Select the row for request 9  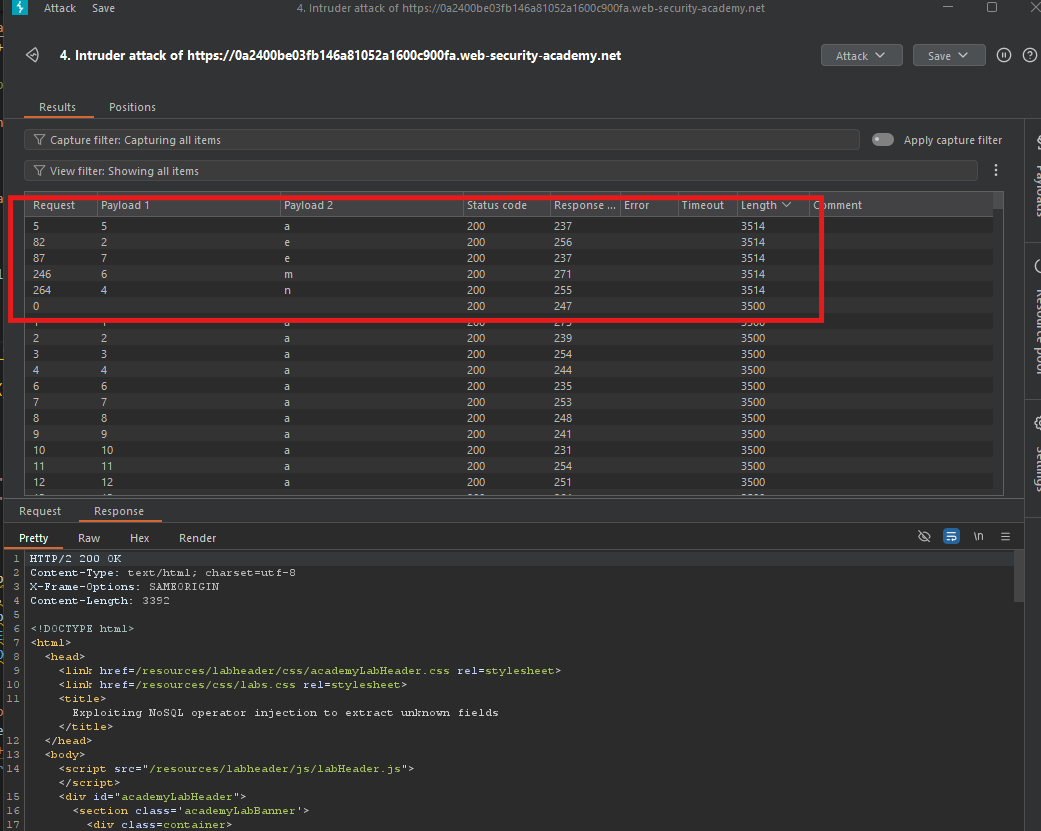[x=509, y=434]
